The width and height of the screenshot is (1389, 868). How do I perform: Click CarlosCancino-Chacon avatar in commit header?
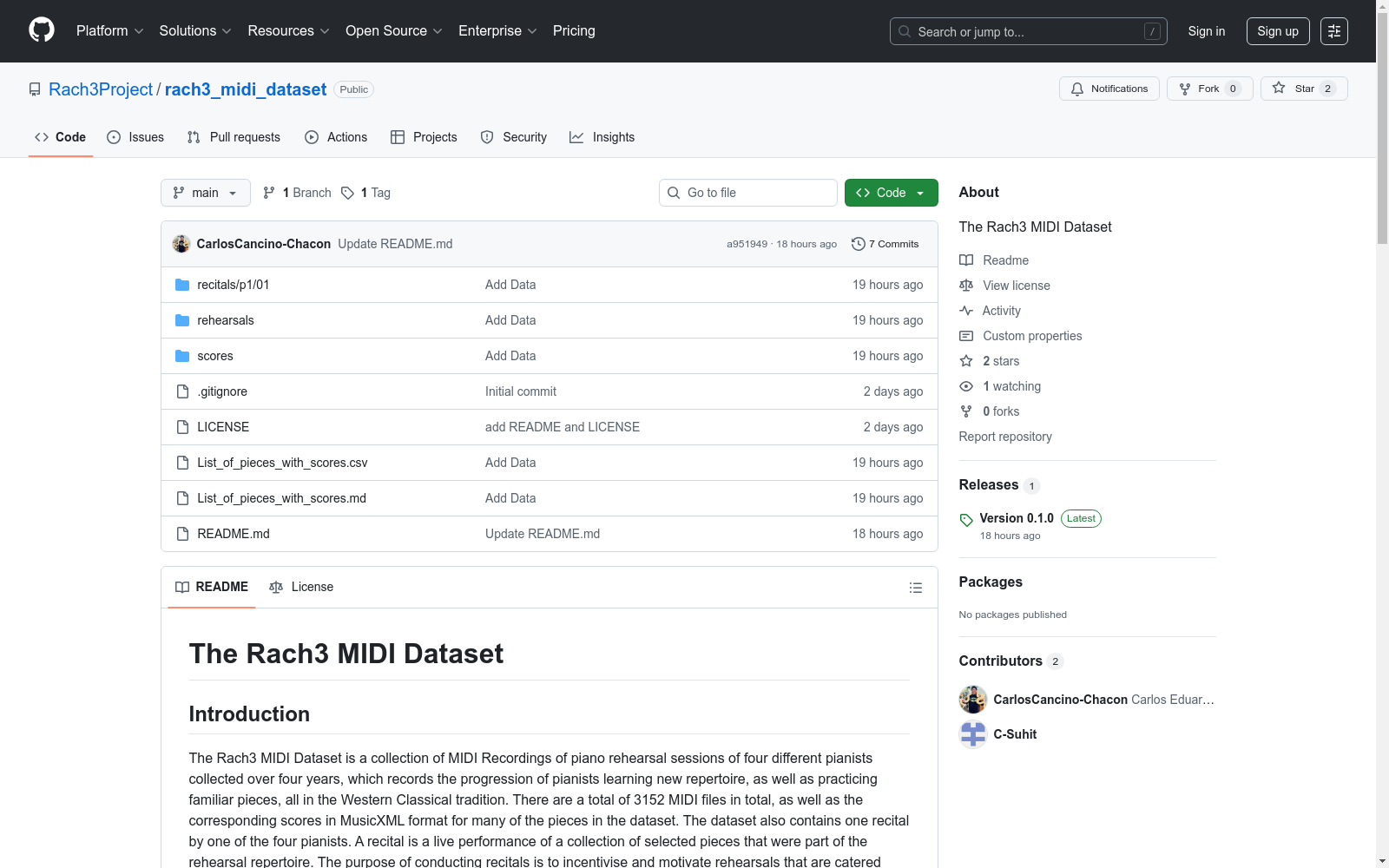point(181,244)
